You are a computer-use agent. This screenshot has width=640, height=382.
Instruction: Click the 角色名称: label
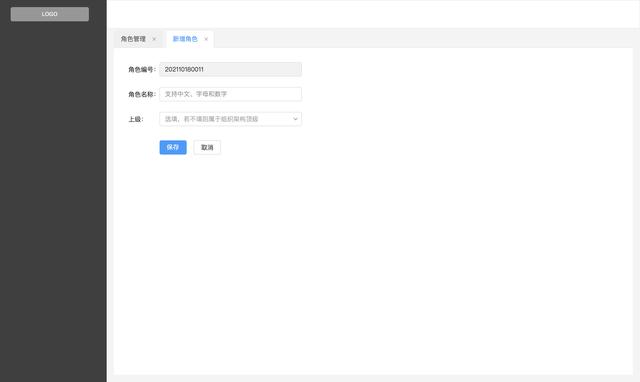(x=142, y=94)
